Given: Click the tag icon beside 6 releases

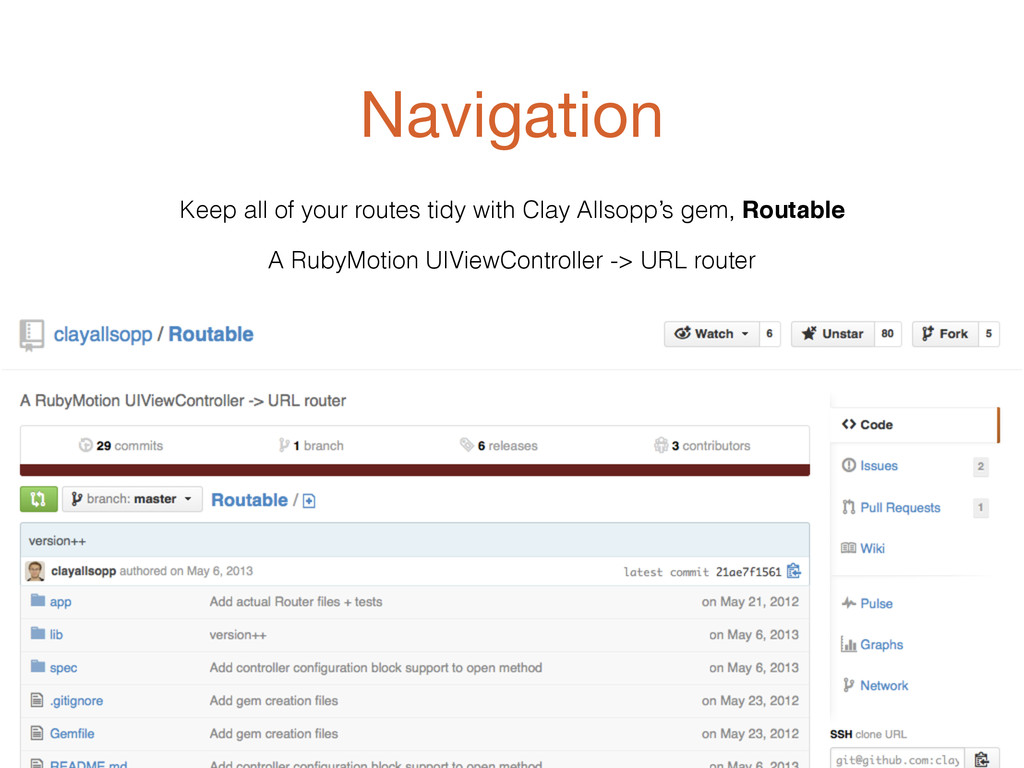Looking at the screenshot, I should [x=466, y=445].
